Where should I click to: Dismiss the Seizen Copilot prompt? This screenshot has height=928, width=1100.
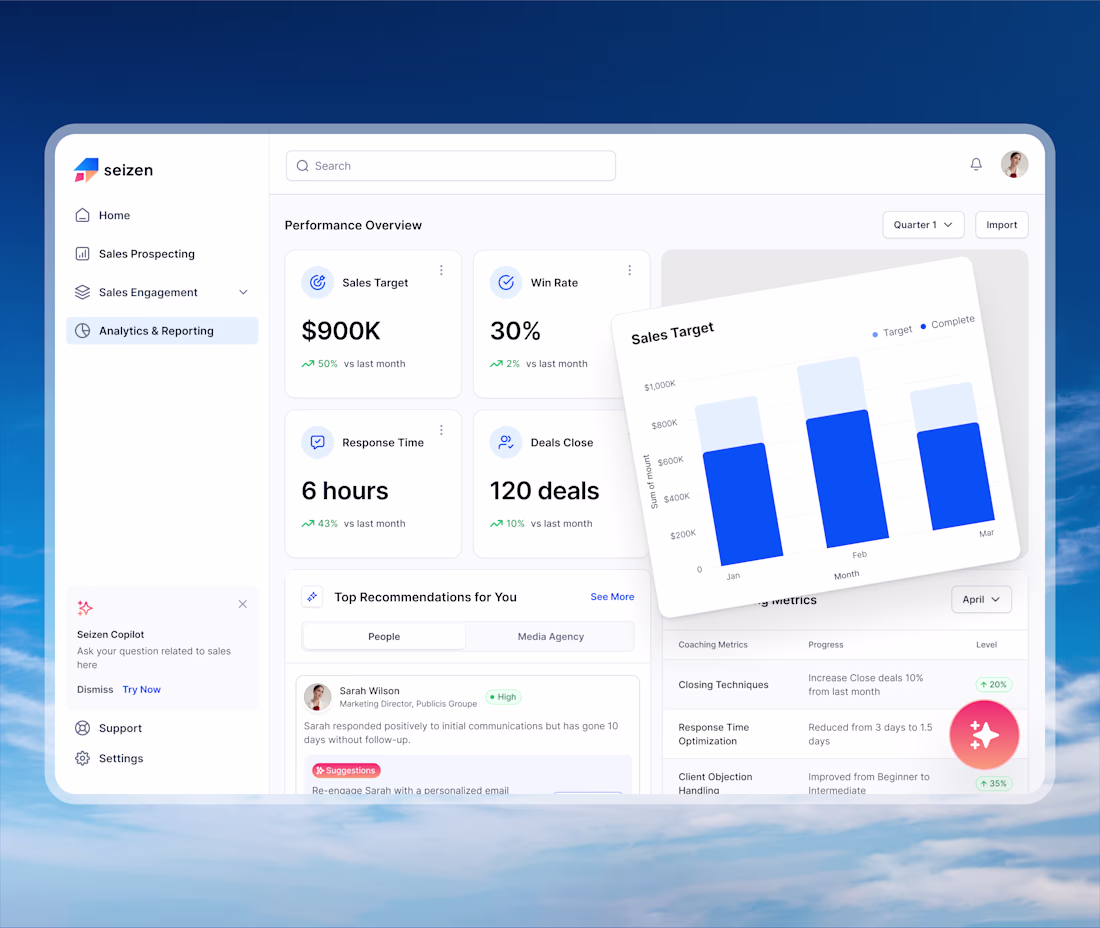[x=95, y=690]
